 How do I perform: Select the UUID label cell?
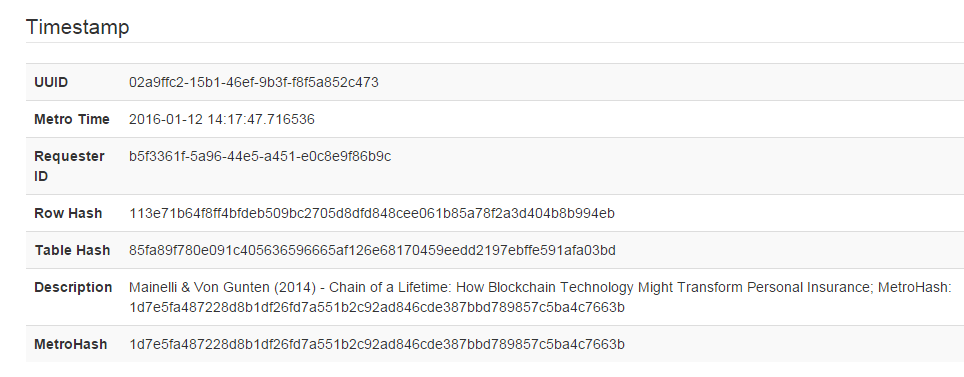[x=51, y=82]
